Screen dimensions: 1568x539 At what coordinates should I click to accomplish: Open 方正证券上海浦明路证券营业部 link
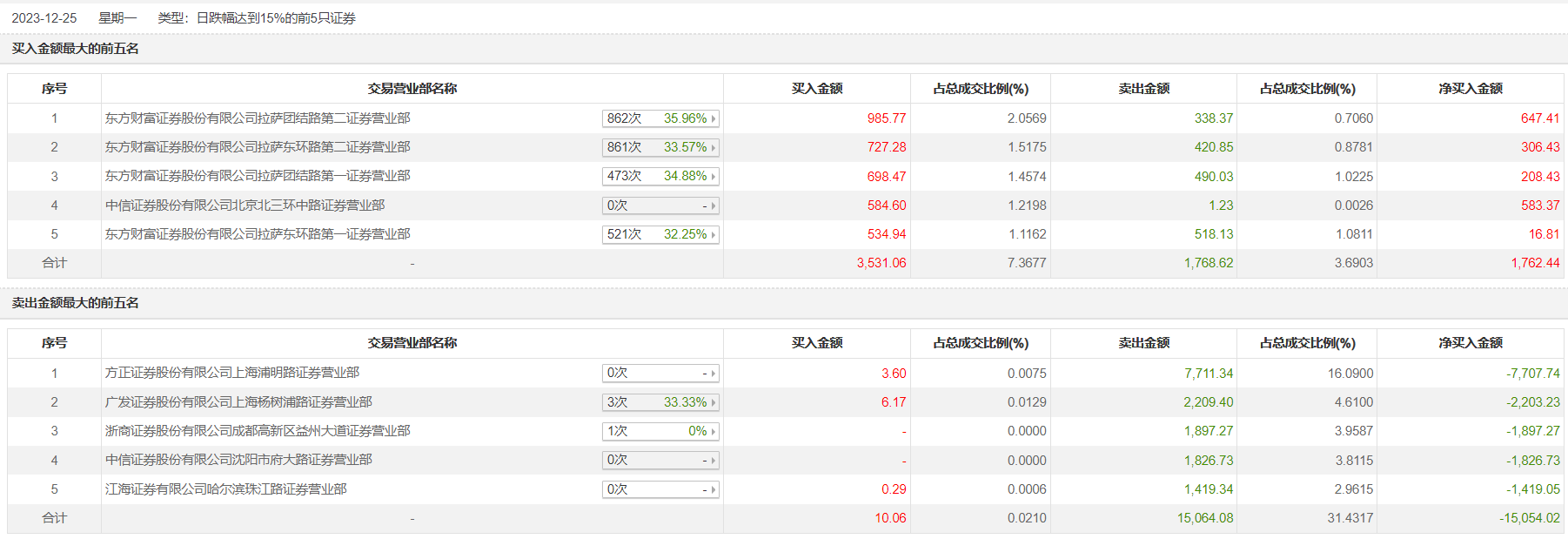pyautogui.click(x=232, y=373)
